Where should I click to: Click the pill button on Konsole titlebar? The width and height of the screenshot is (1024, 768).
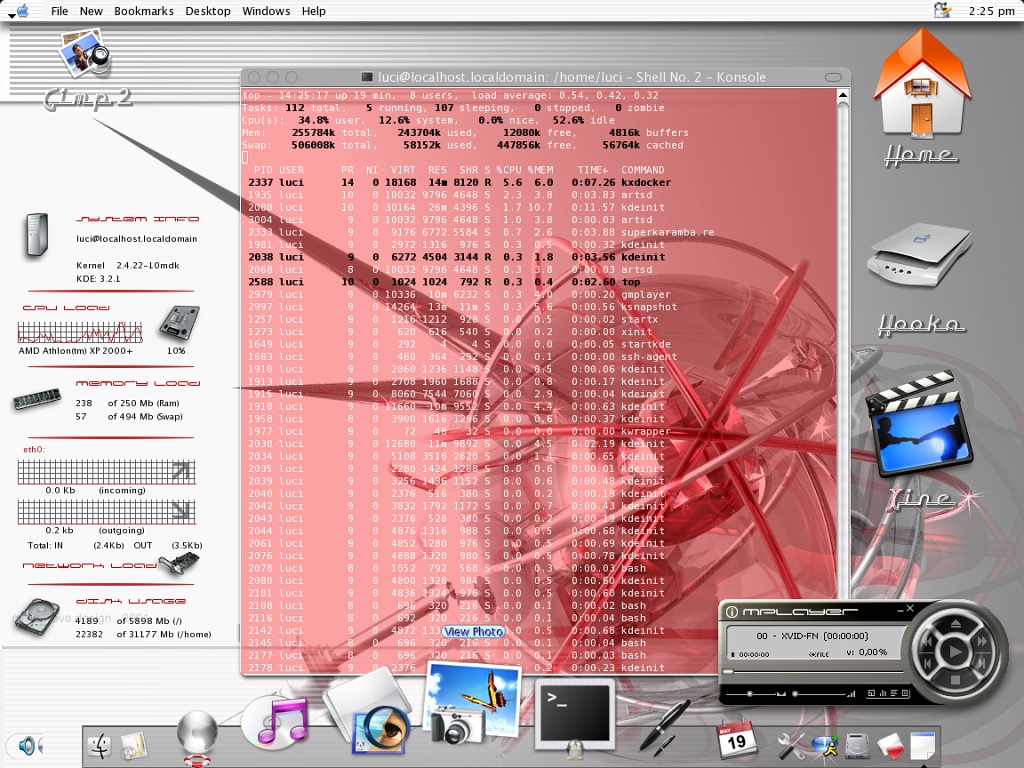[x=833, y=77]
